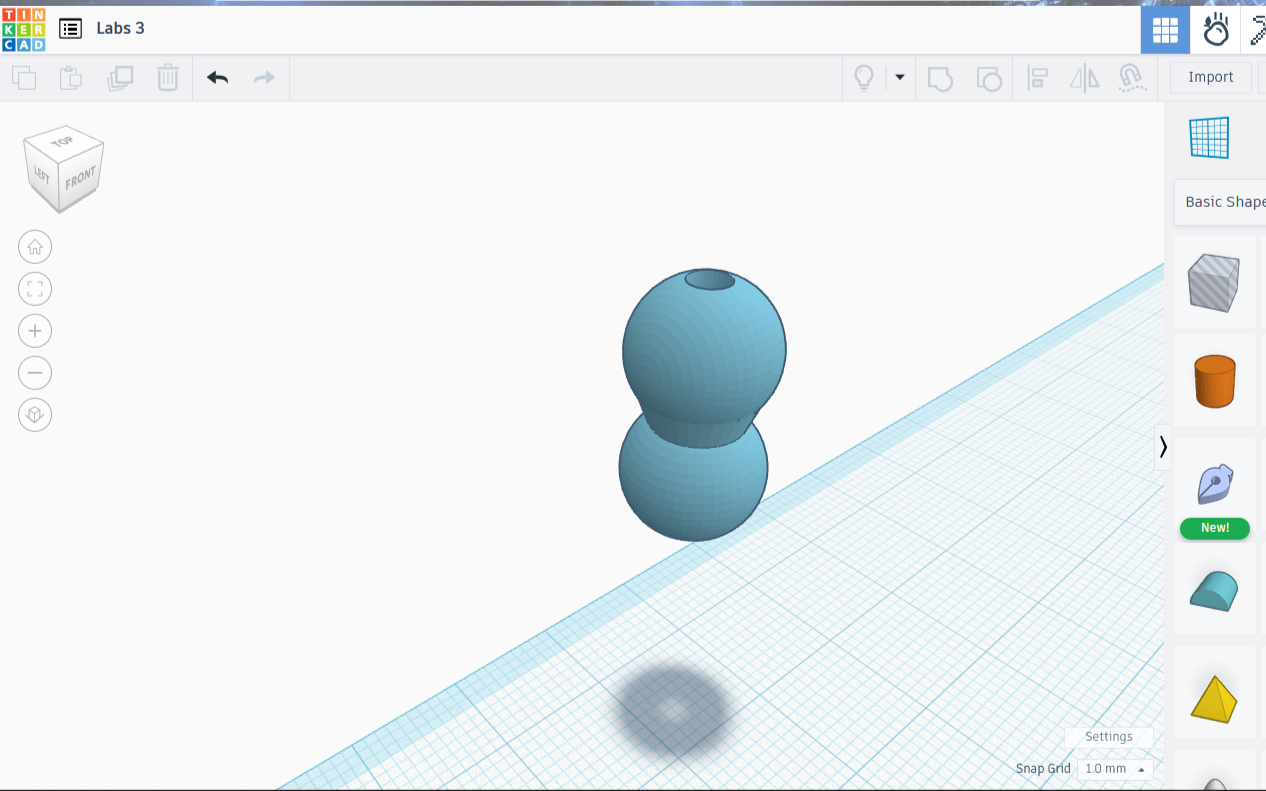Screen dimensions: 1266x791
Task: Pick the striped gray Box hole shape
Action: click(1214, 282)
